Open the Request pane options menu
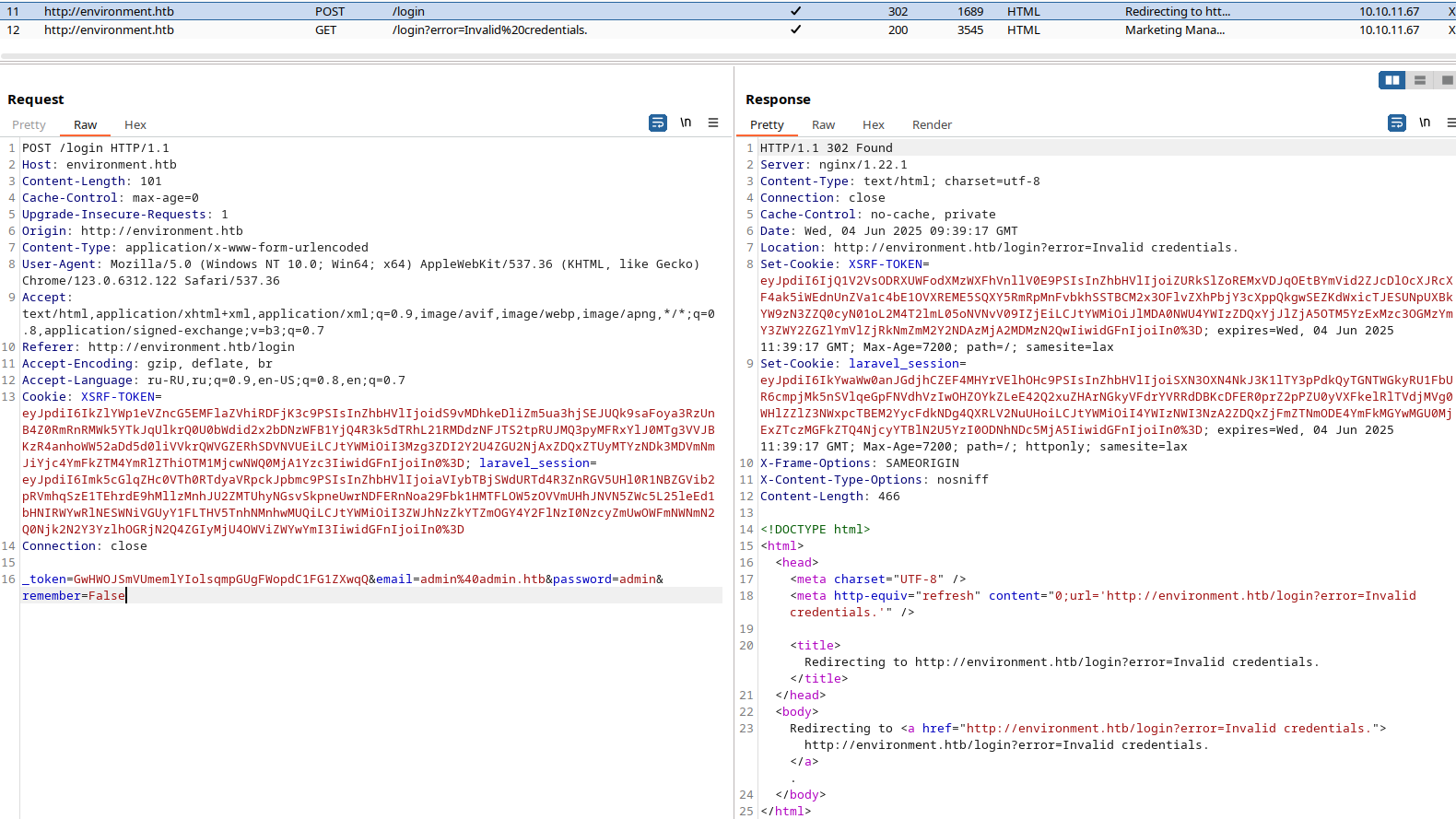This screenshot has height=819, width=1456. (x=713, y=123)
